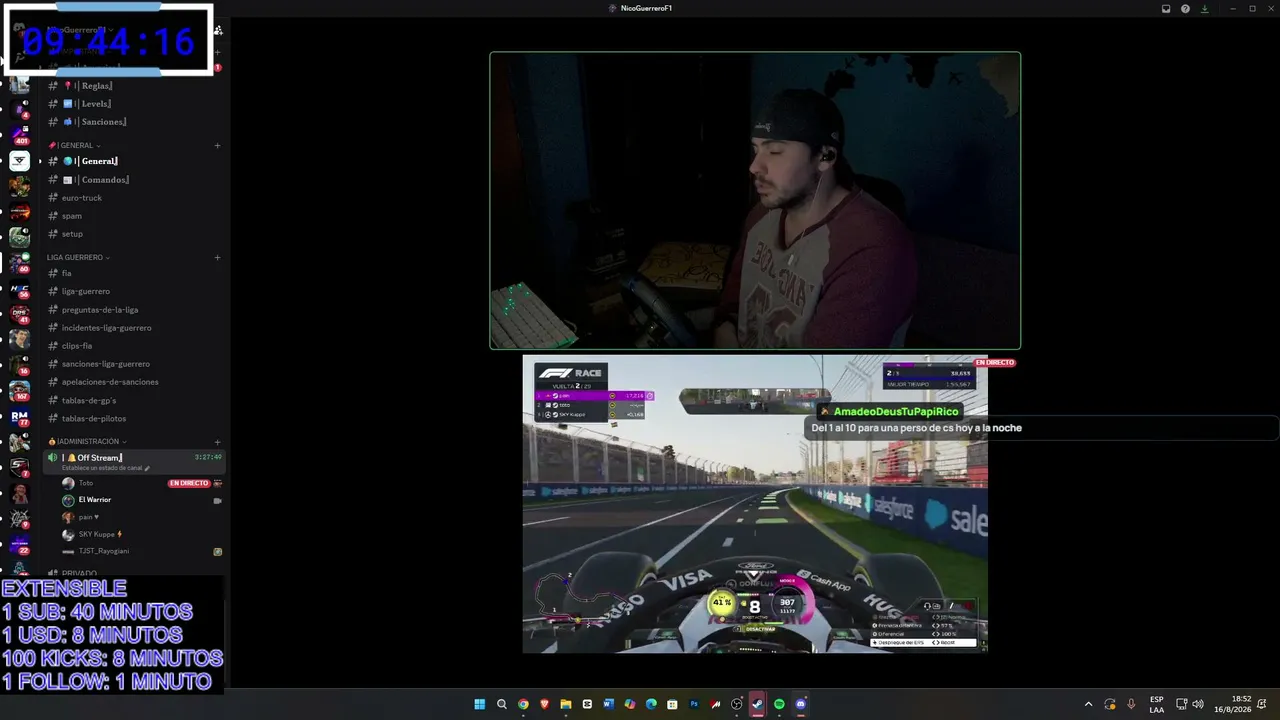Add channel to LIGA GUERRERO category
1280x720 pixels.
(x=217, y=257)
